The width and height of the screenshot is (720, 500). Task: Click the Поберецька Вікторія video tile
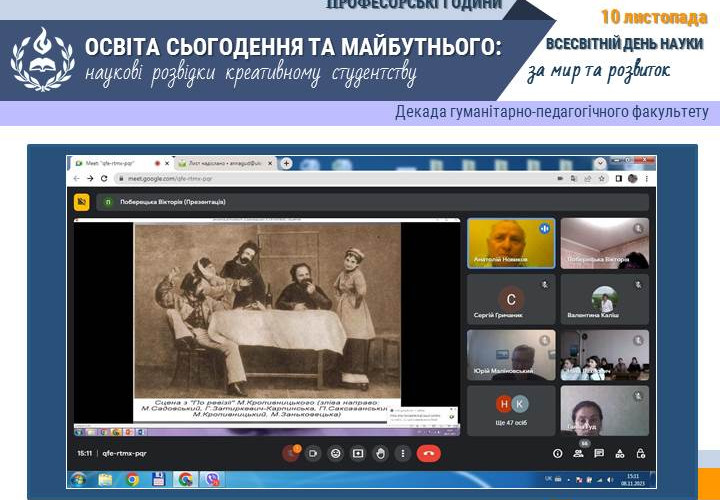tap(605, 243)
